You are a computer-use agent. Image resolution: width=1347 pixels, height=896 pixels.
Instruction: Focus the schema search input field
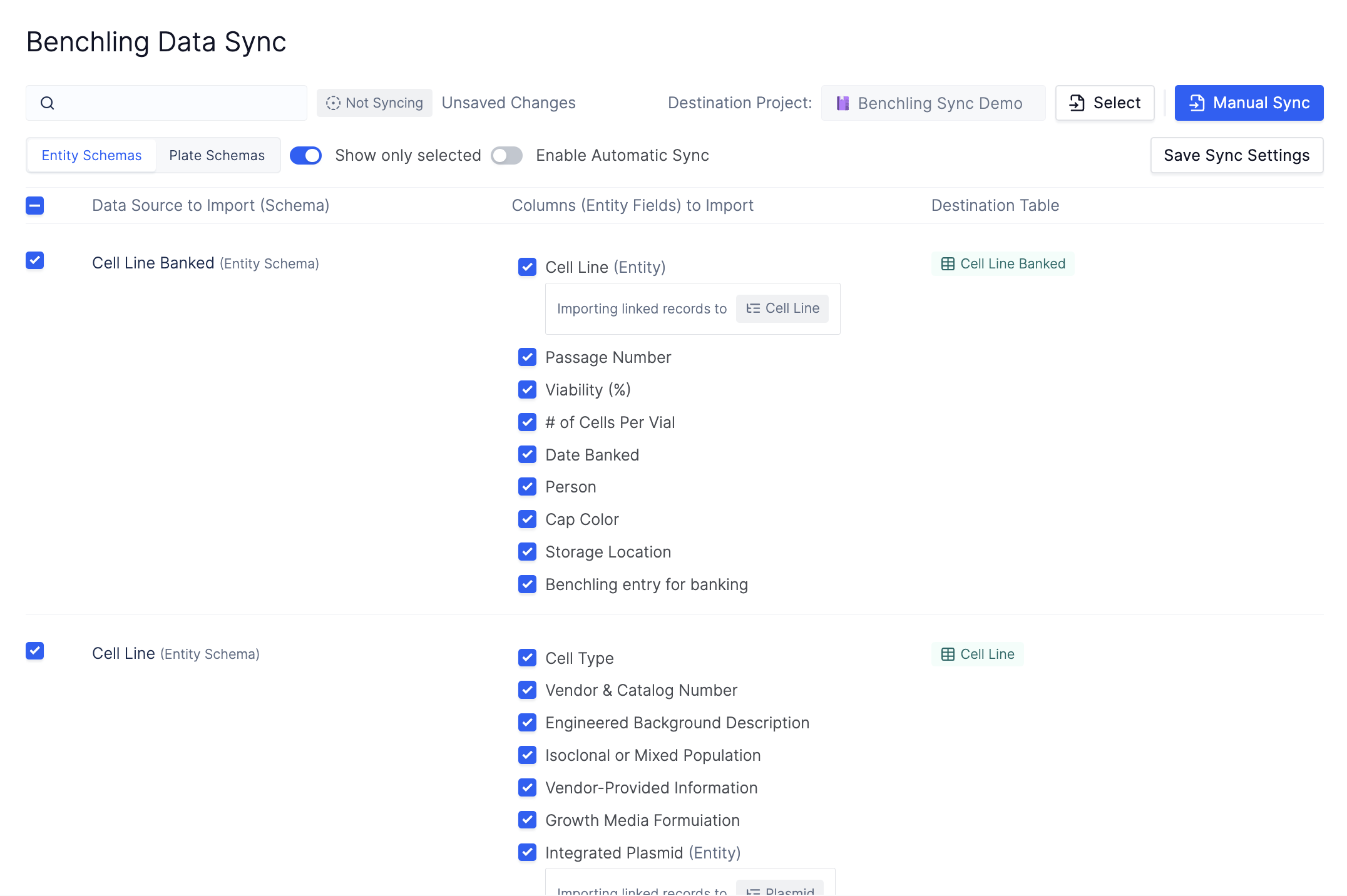(166, 103)
